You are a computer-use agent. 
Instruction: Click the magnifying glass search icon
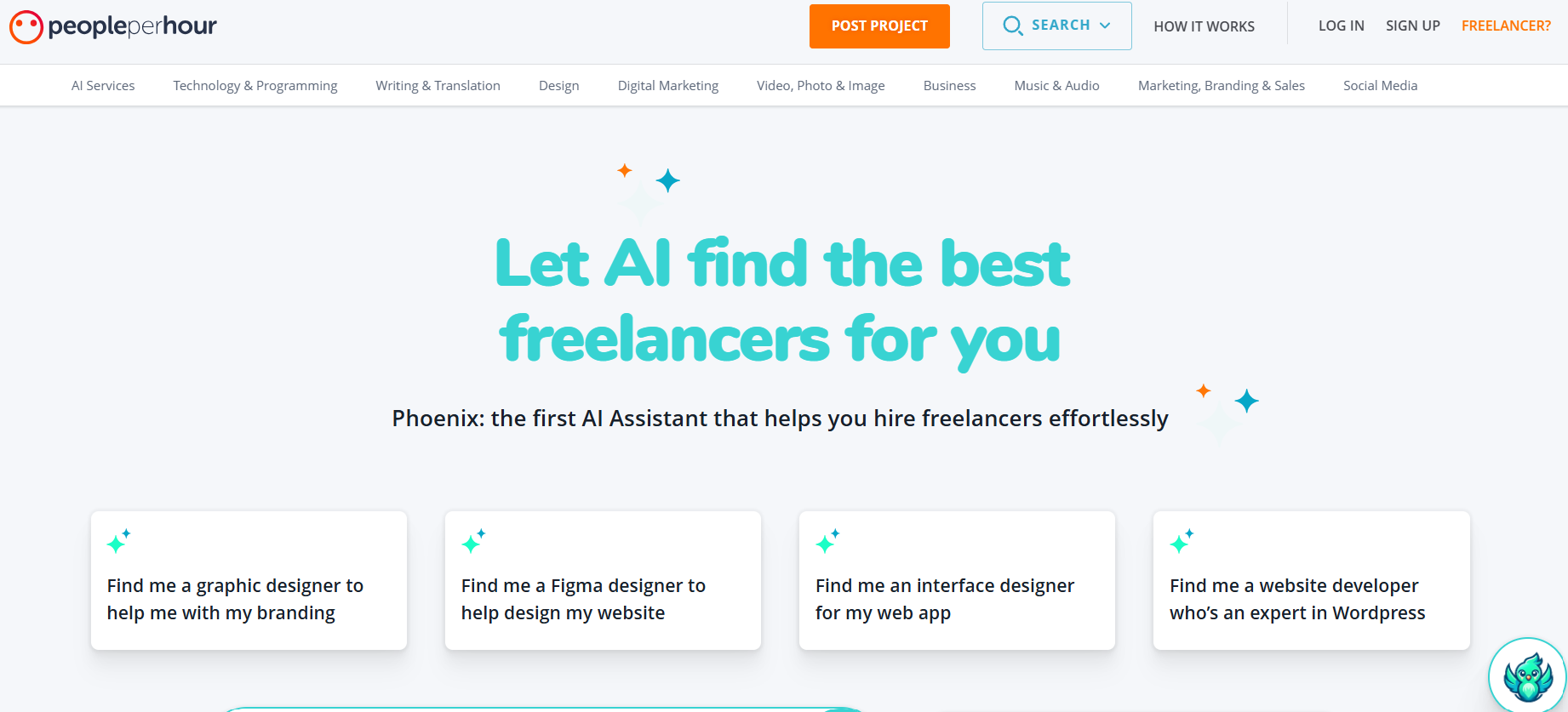(x=1012, y=26)
